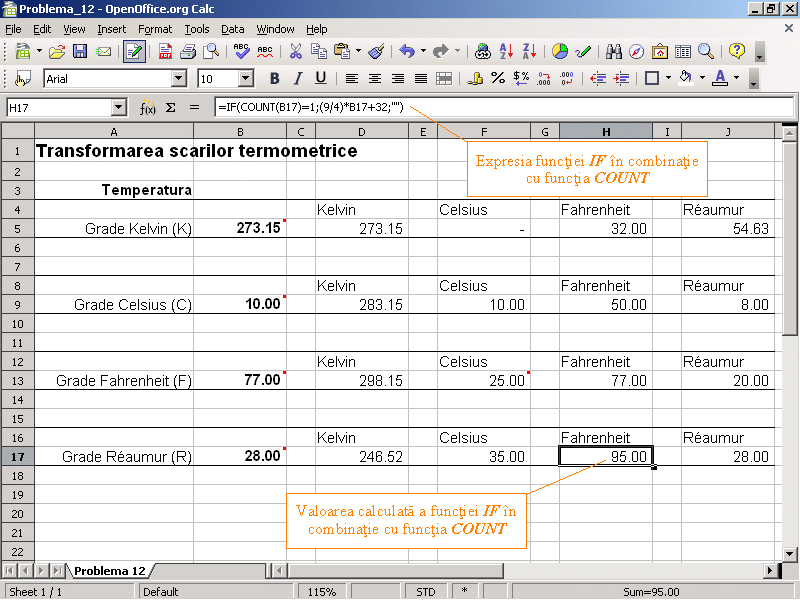
Task: Show Draw Functions icon
Action: click(x=583, y=52)
